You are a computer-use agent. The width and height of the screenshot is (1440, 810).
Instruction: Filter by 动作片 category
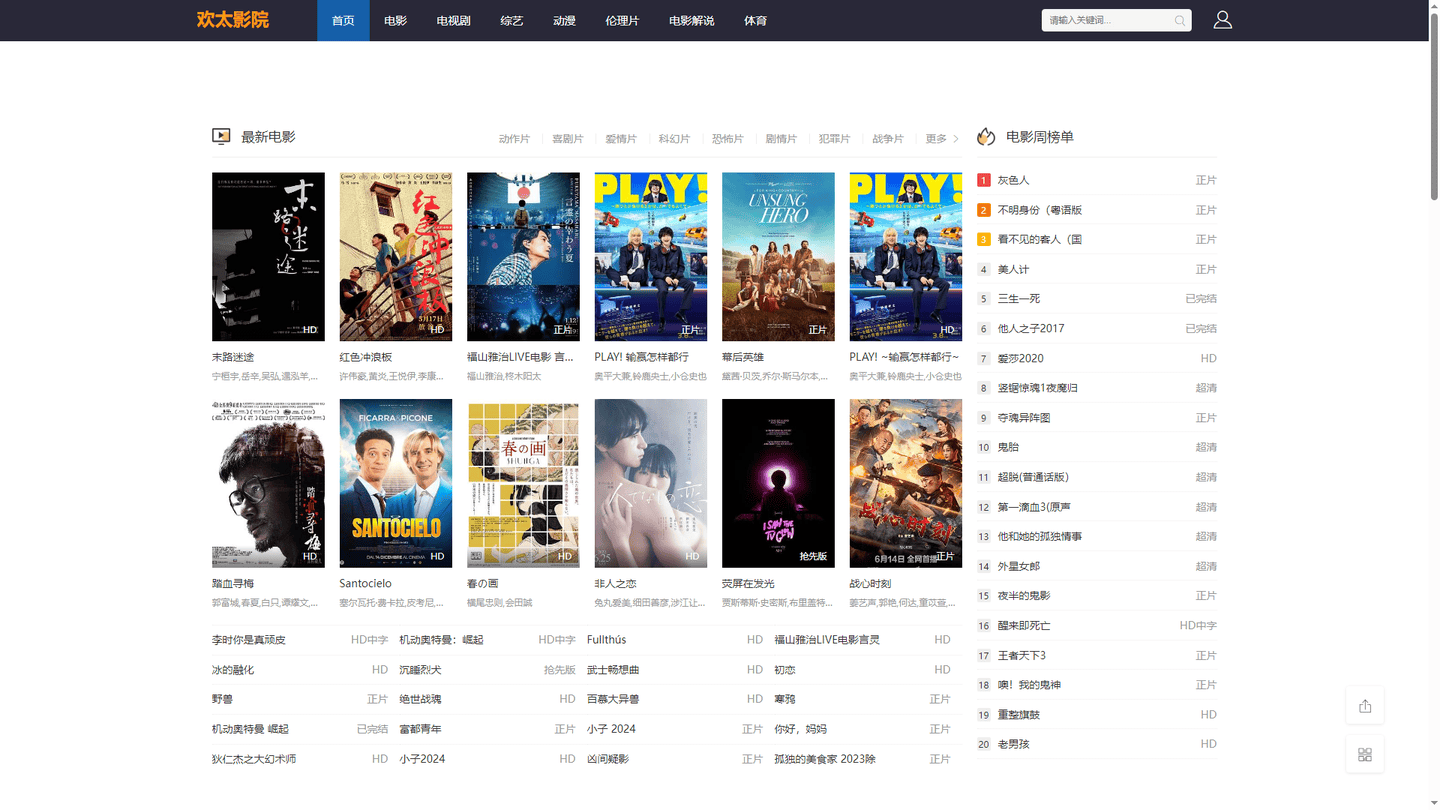(x=514, y=139)
